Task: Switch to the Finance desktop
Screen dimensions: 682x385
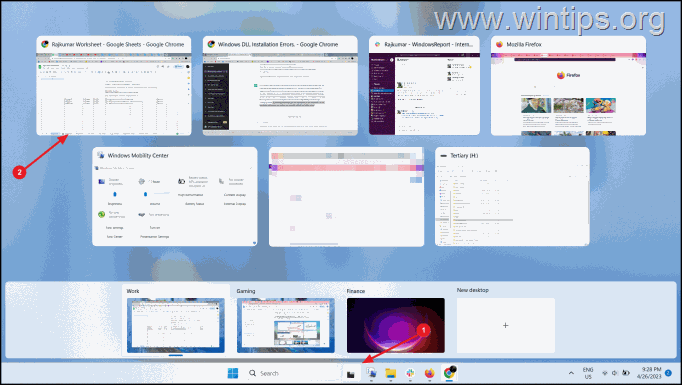Action: pos(396,325)
